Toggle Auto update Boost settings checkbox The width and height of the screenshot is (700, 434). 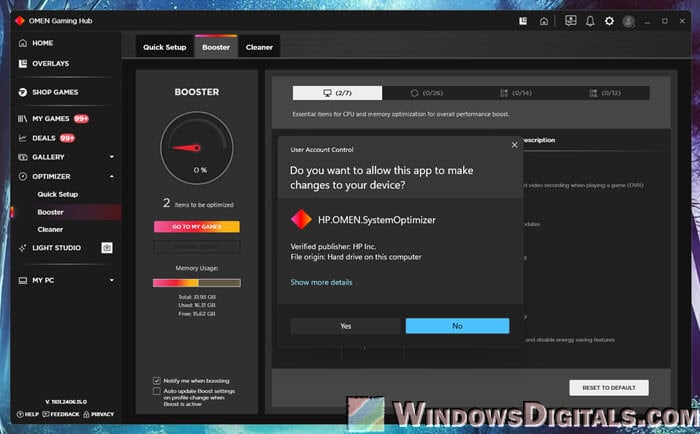point(156,391)
